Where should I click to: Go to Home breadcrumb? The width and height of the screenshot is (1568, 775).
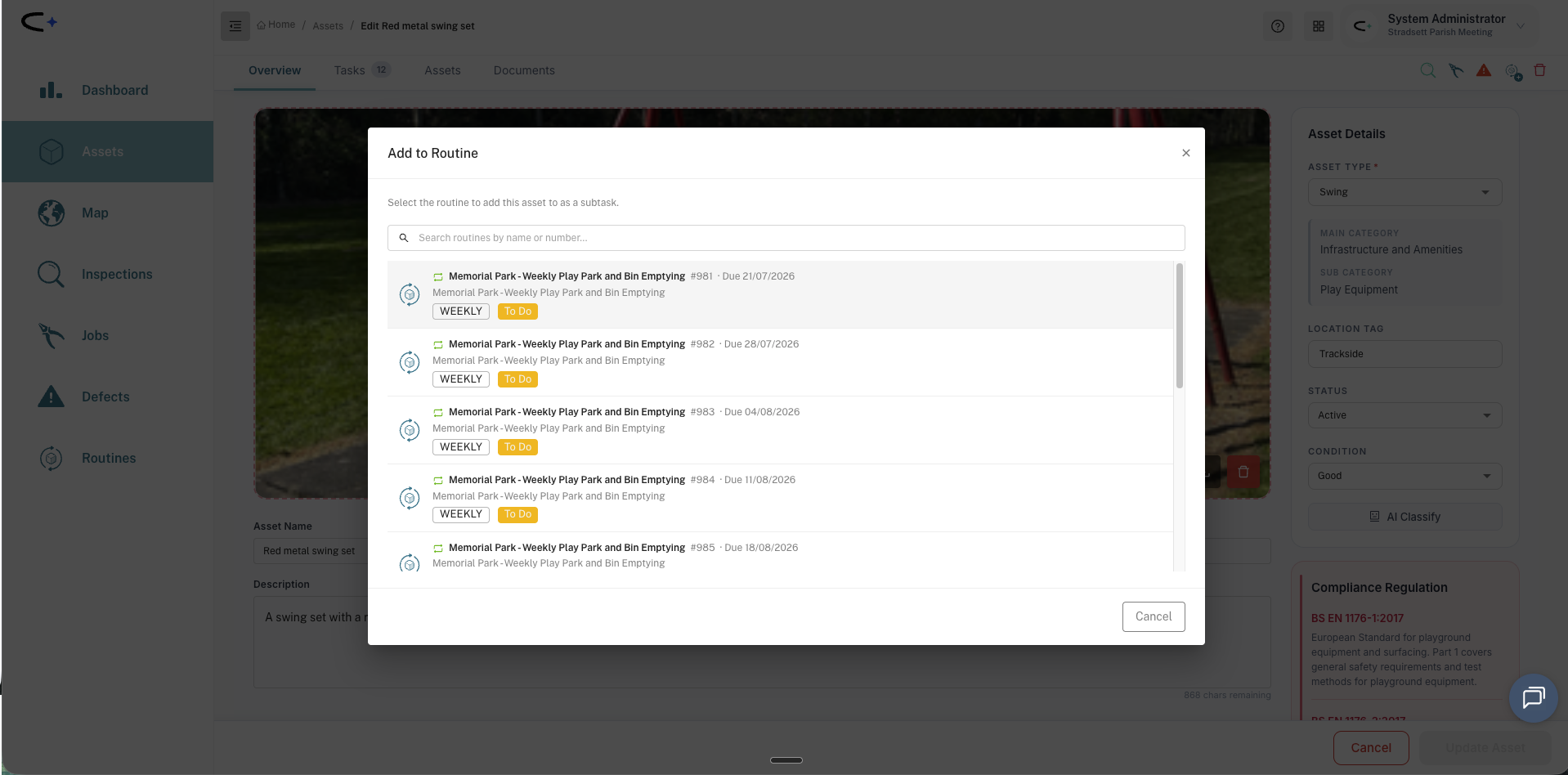(x=276, y=25)
